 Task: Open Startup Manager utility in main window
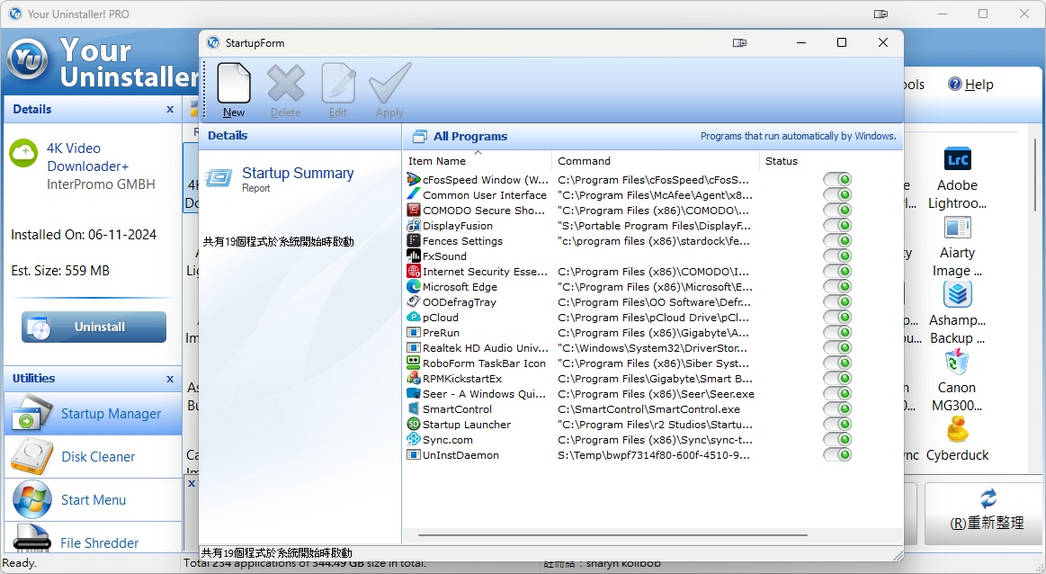pyautogui.click(x=93, y=414)
